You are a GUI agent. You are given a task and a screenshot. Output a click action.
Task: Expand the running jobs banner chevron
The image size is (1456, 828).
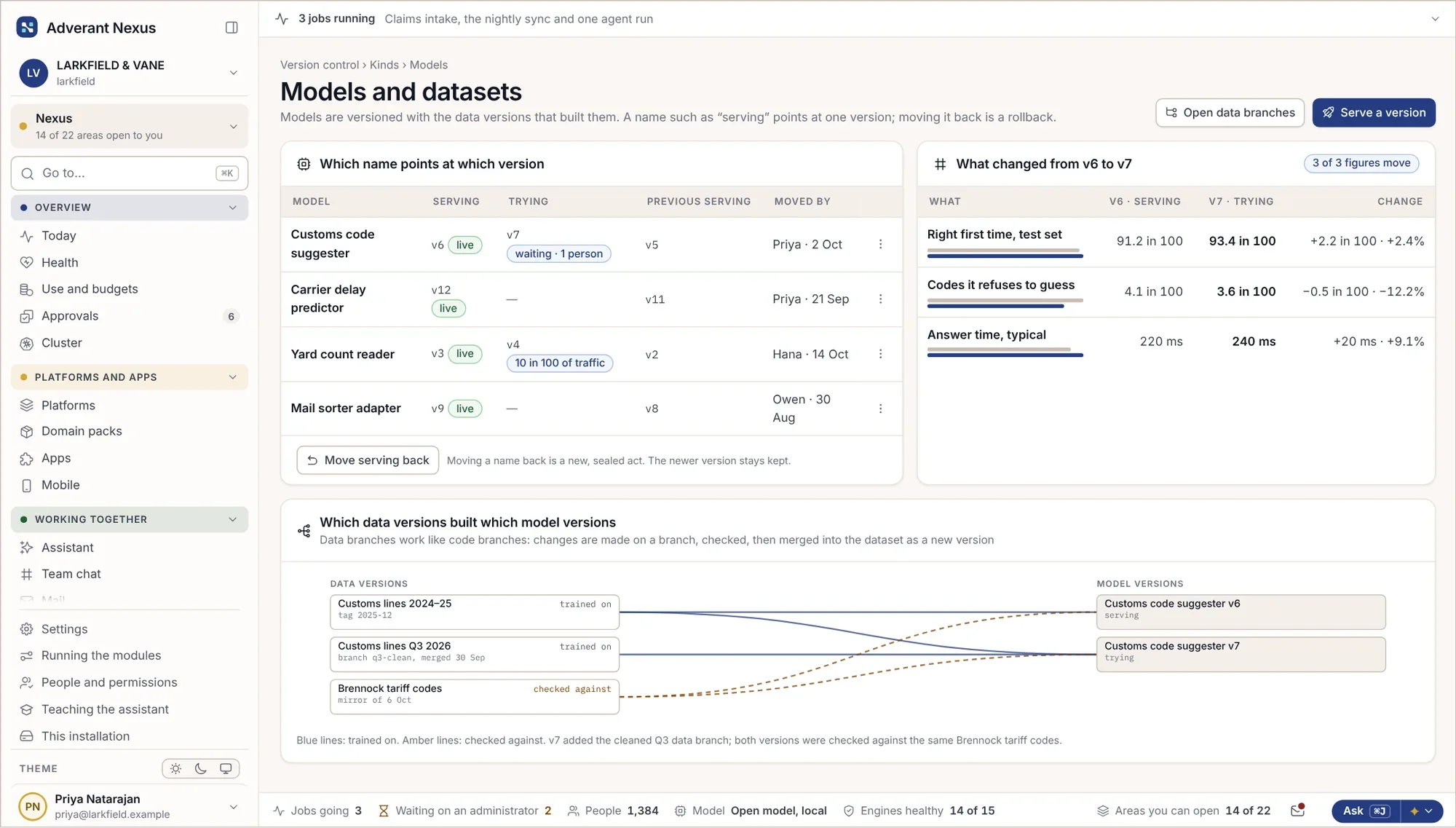pyautogui.click(x=1435, y=19)
